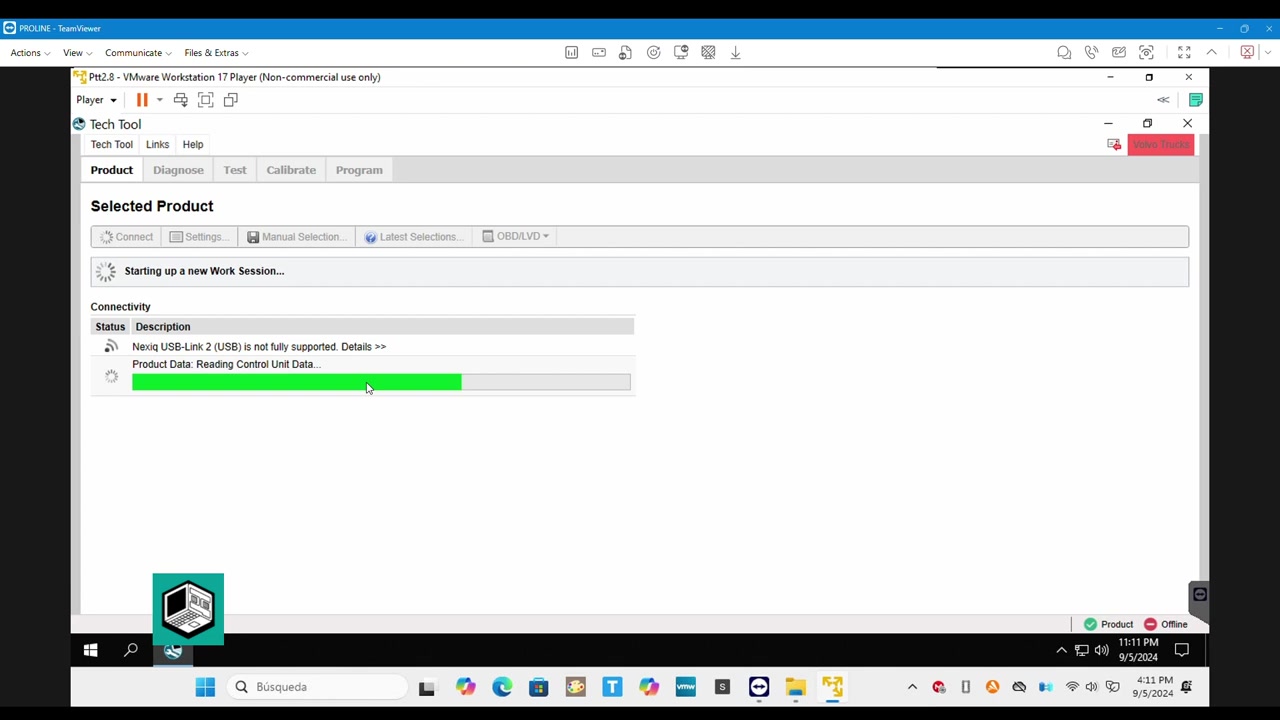Click Offline status indicator in status bar

[1166, 625]
